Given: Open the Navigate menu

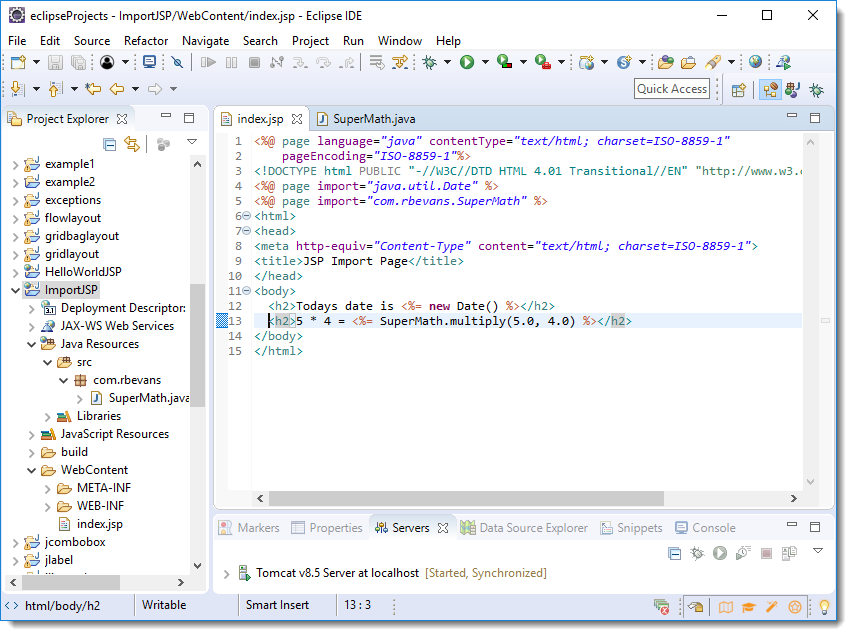Looking at the screenshot, I should 205,41.
